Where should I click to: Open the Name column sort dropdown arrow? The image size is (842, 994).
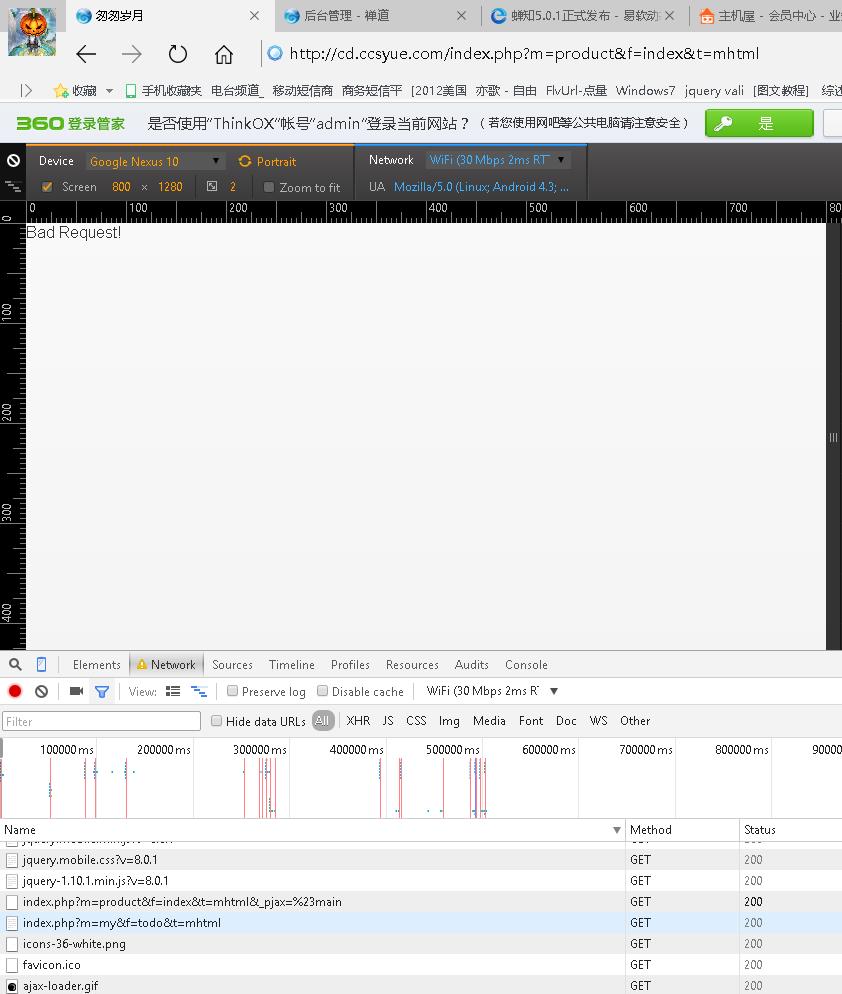[616, 830]
